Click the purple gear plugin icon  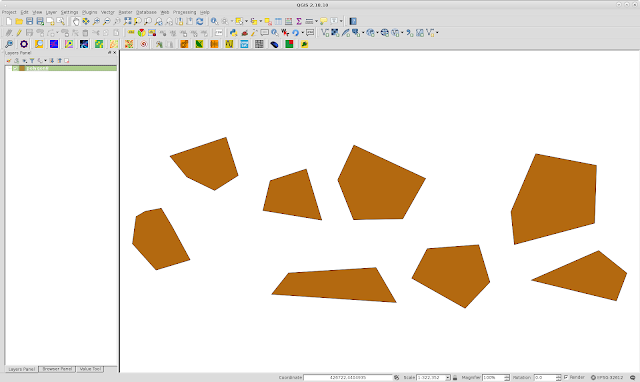24,44
